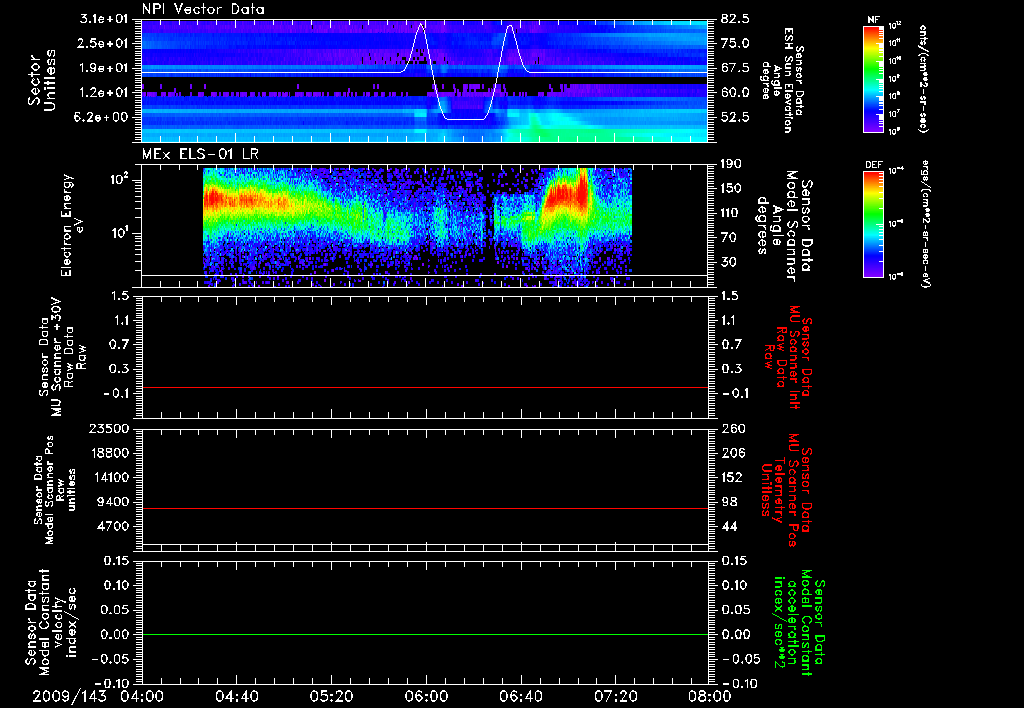Click the 150 scanner angle tick label
The width and height of the screenshot is (1024, 708).
click(732, 188)
